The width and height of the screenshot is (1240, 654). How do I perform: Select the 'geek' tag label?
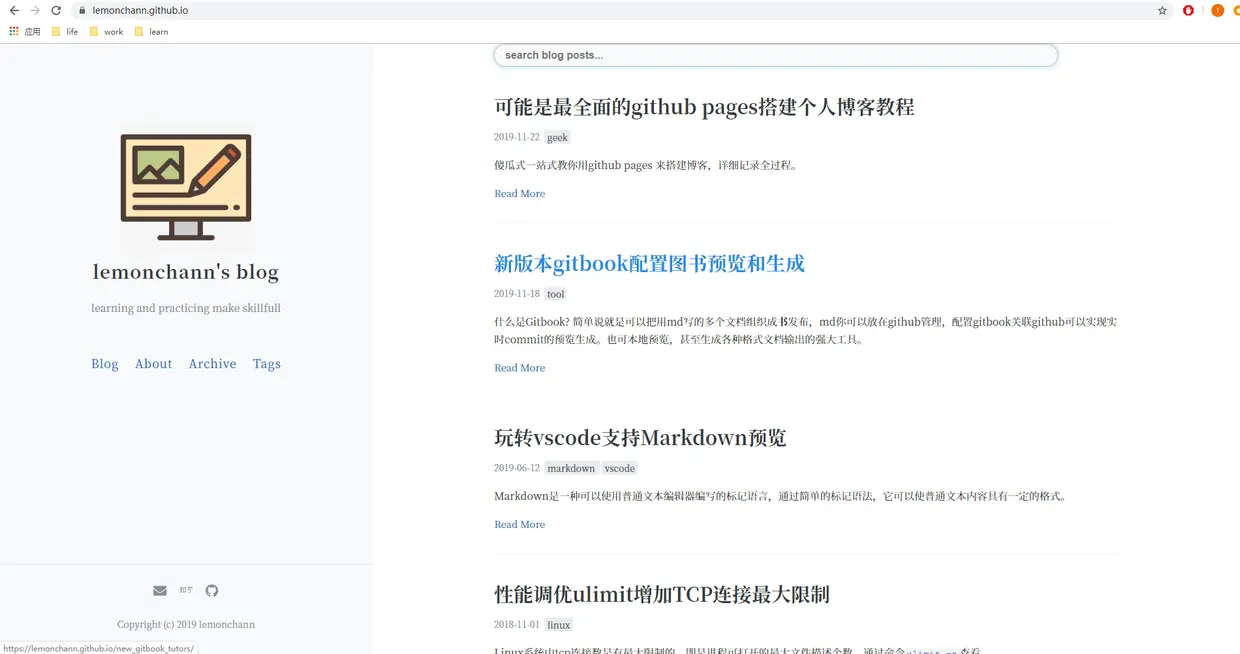[x=557, y=137]
